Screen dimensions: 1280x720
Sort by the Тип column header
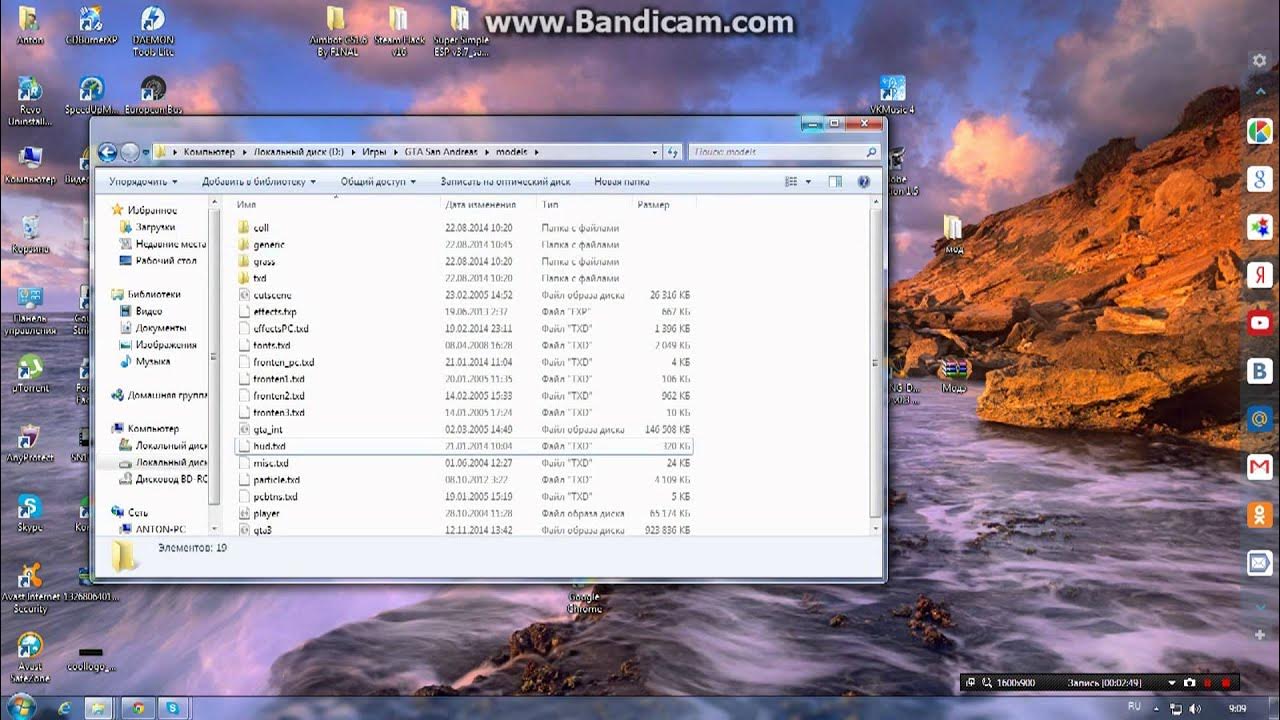[x=550, y=204]
